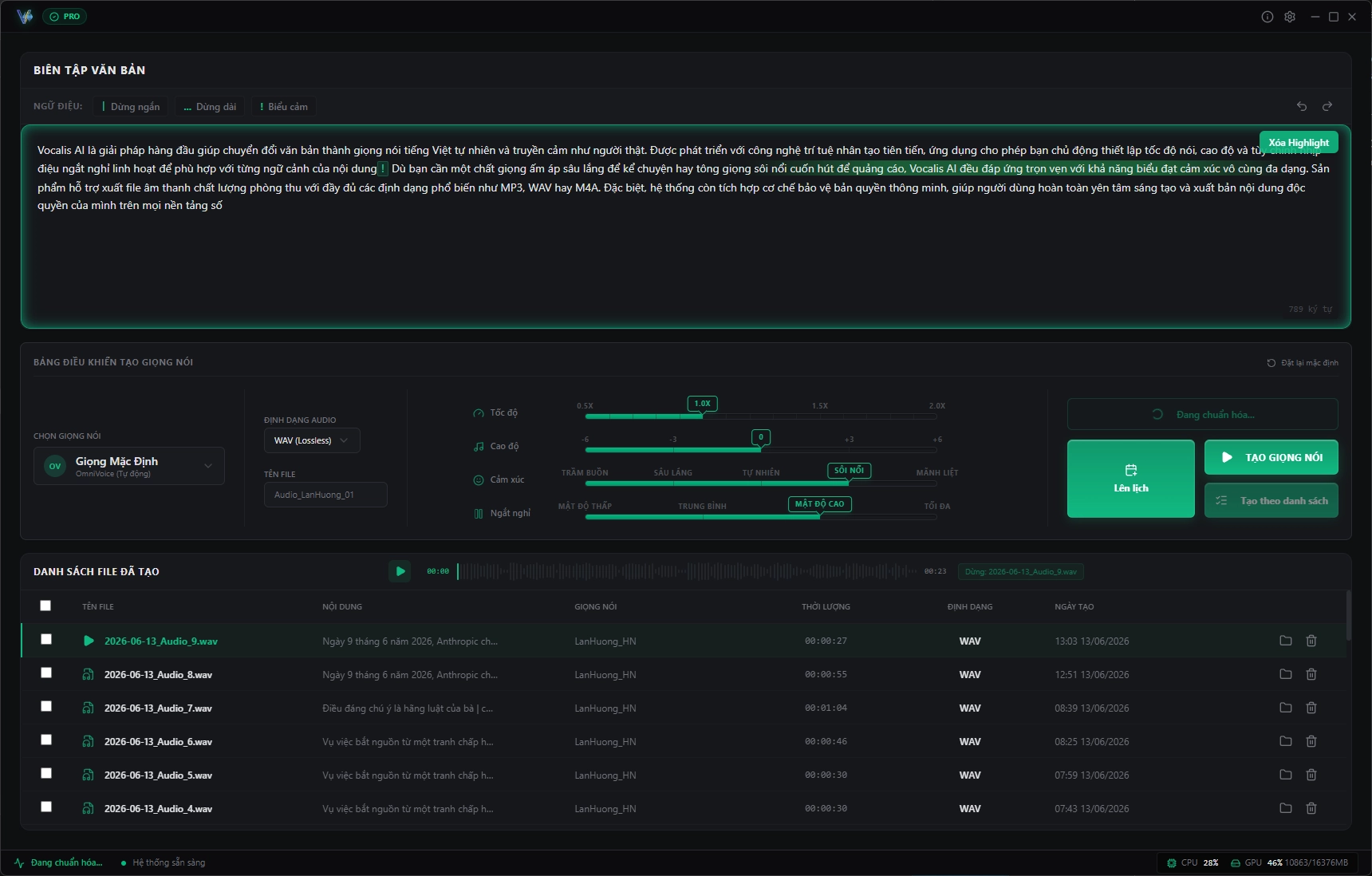Check the box for 2026-06-13_Audio_9.wav
Screen dimensions: 1372x876
point(46,639)
